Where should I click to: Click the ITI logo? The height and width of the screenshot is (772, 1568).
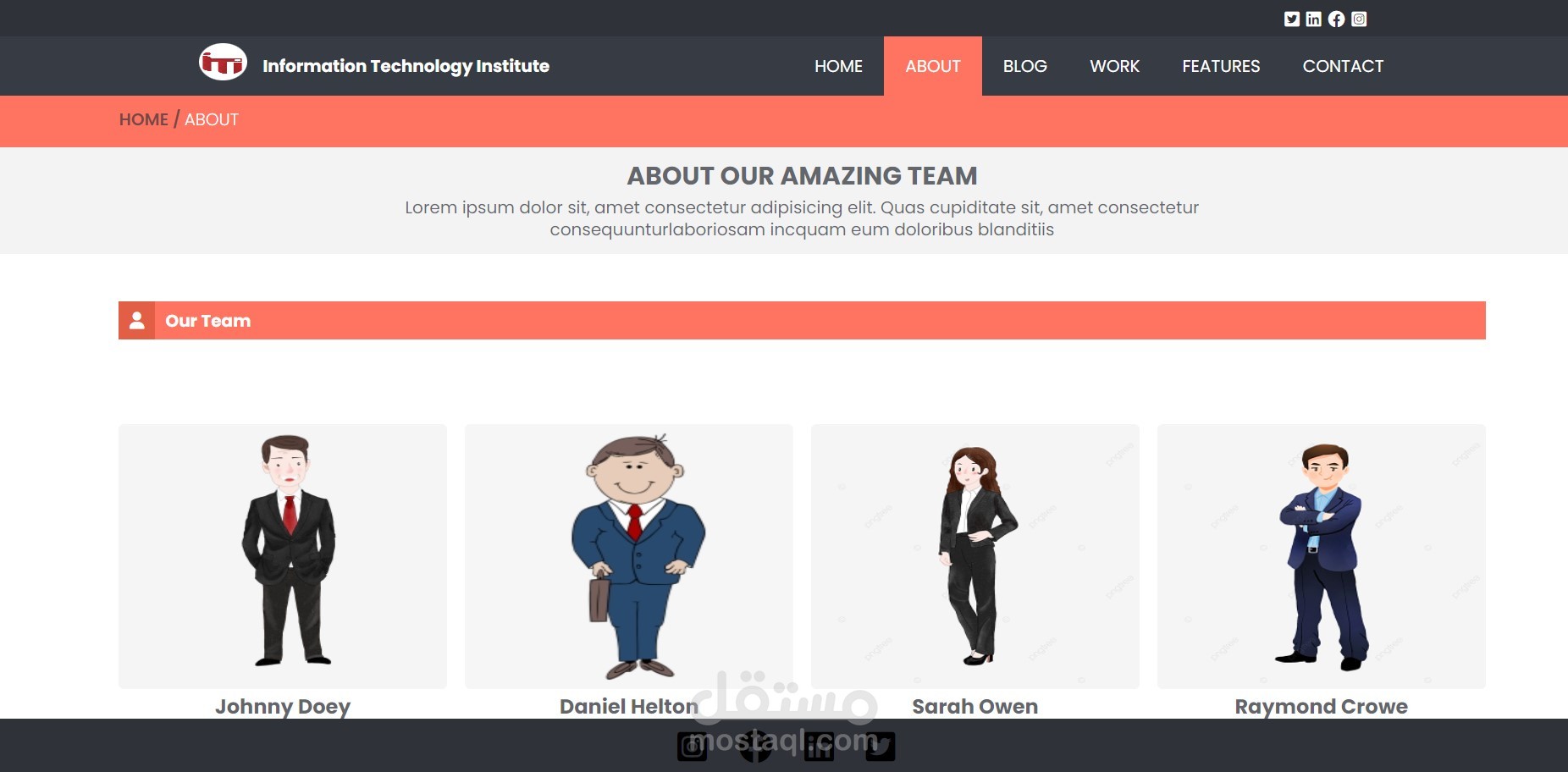(223, 62)
